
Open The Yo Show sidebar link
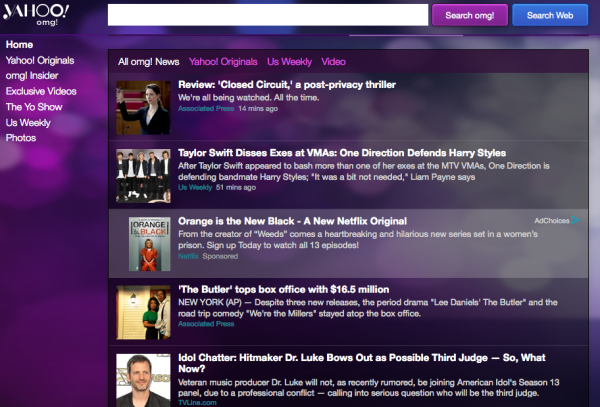34,107
